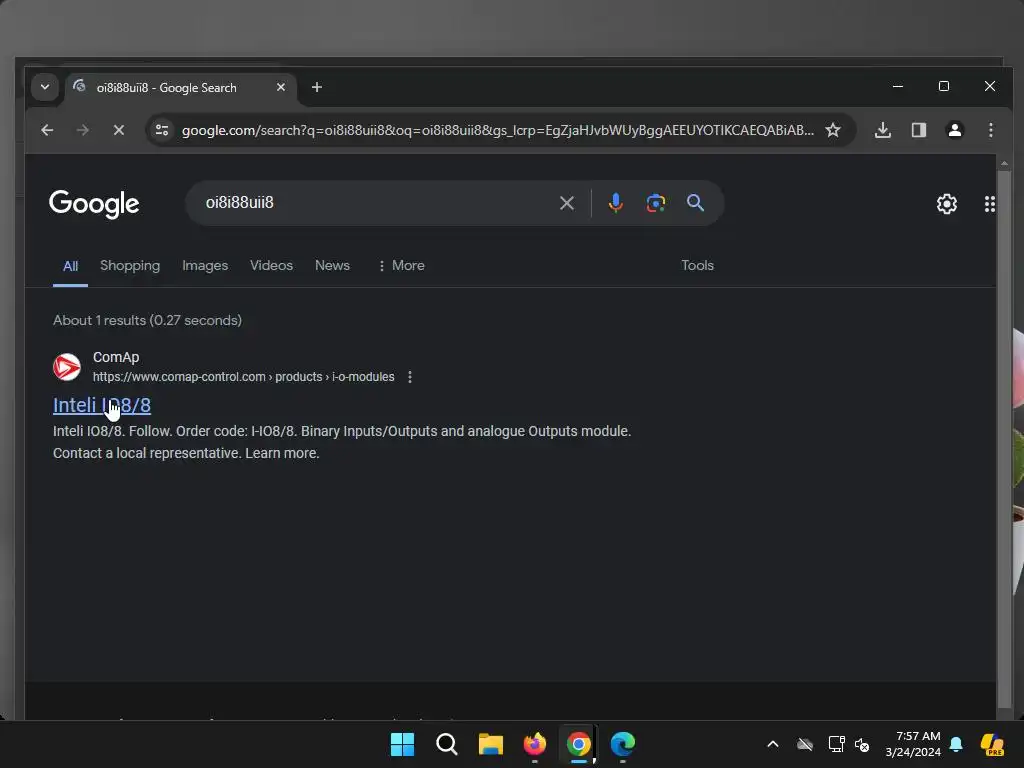Open the Inteli IO8/8 result link
Viewport: 1024px width, 768px height.
[102, 406]
